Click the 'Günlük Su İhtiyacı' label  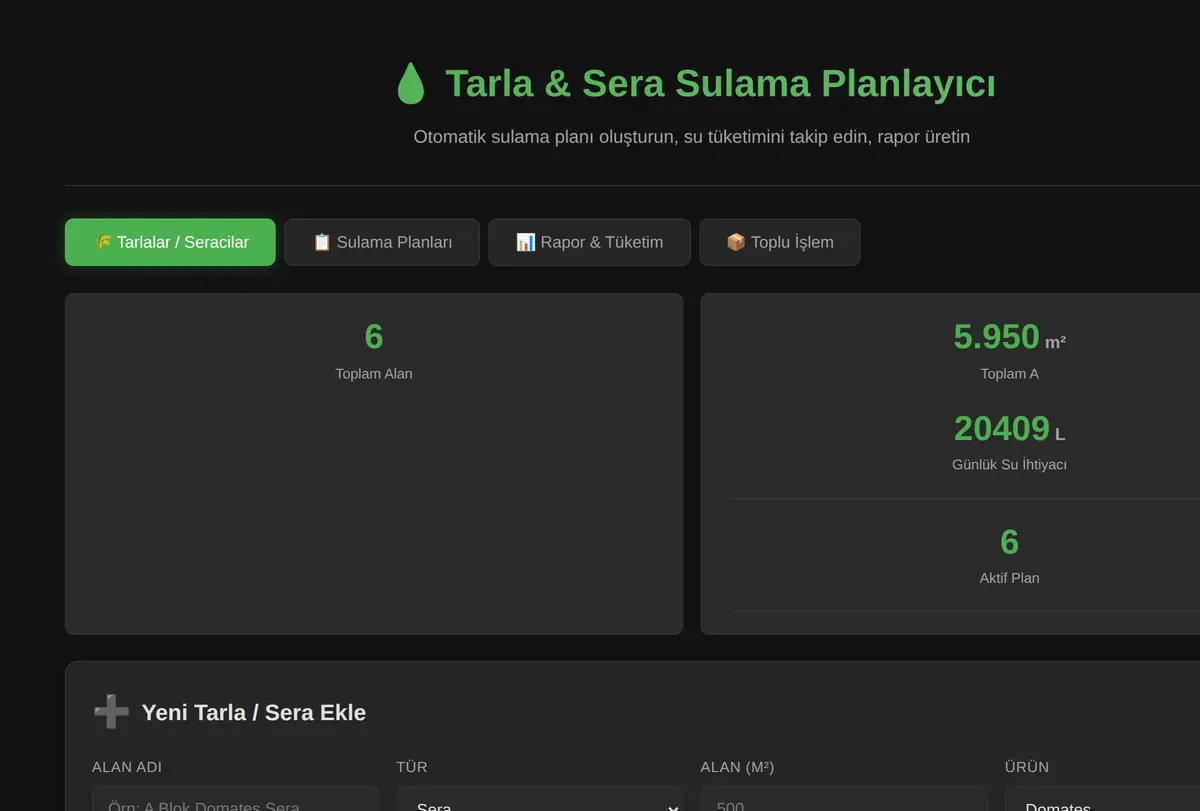1009,465
